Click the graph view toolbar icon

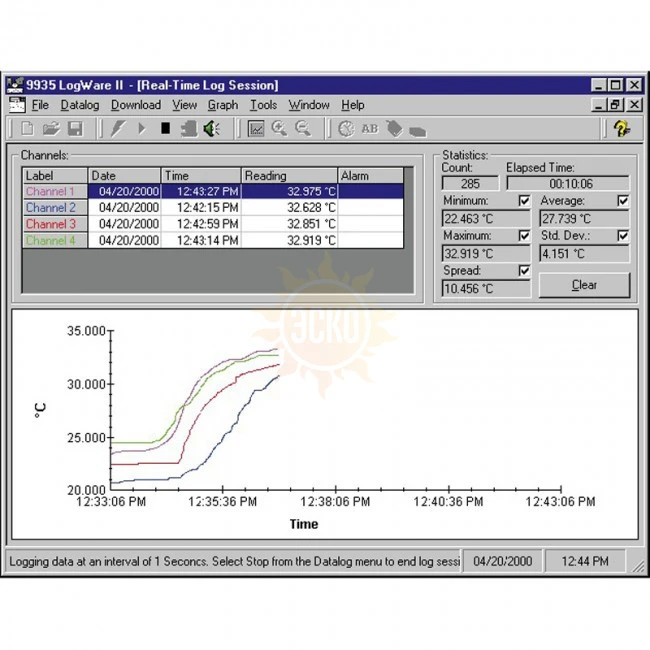[x=256, y=129]
